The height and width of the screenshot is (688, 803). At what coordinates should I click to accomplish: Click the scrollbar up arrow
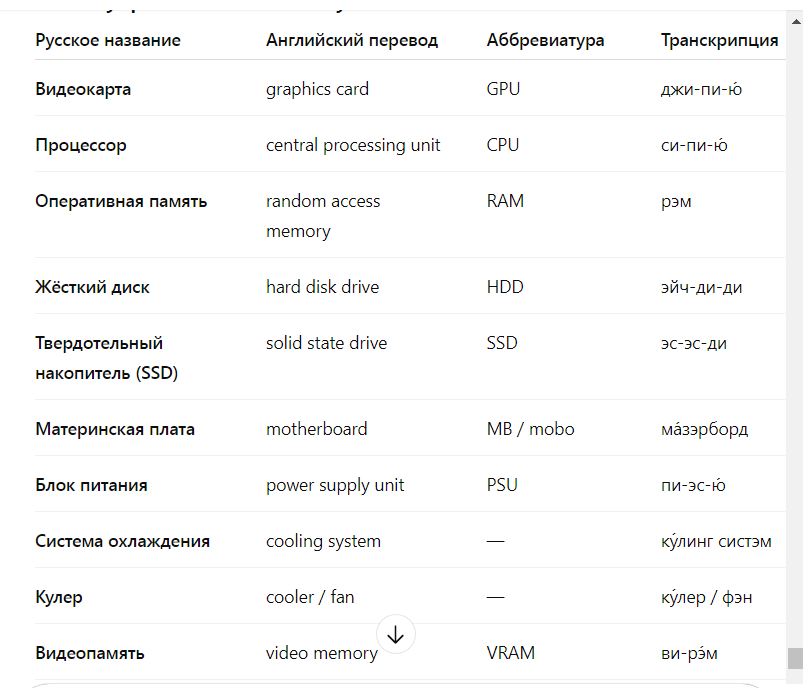[x=796, y=22]
